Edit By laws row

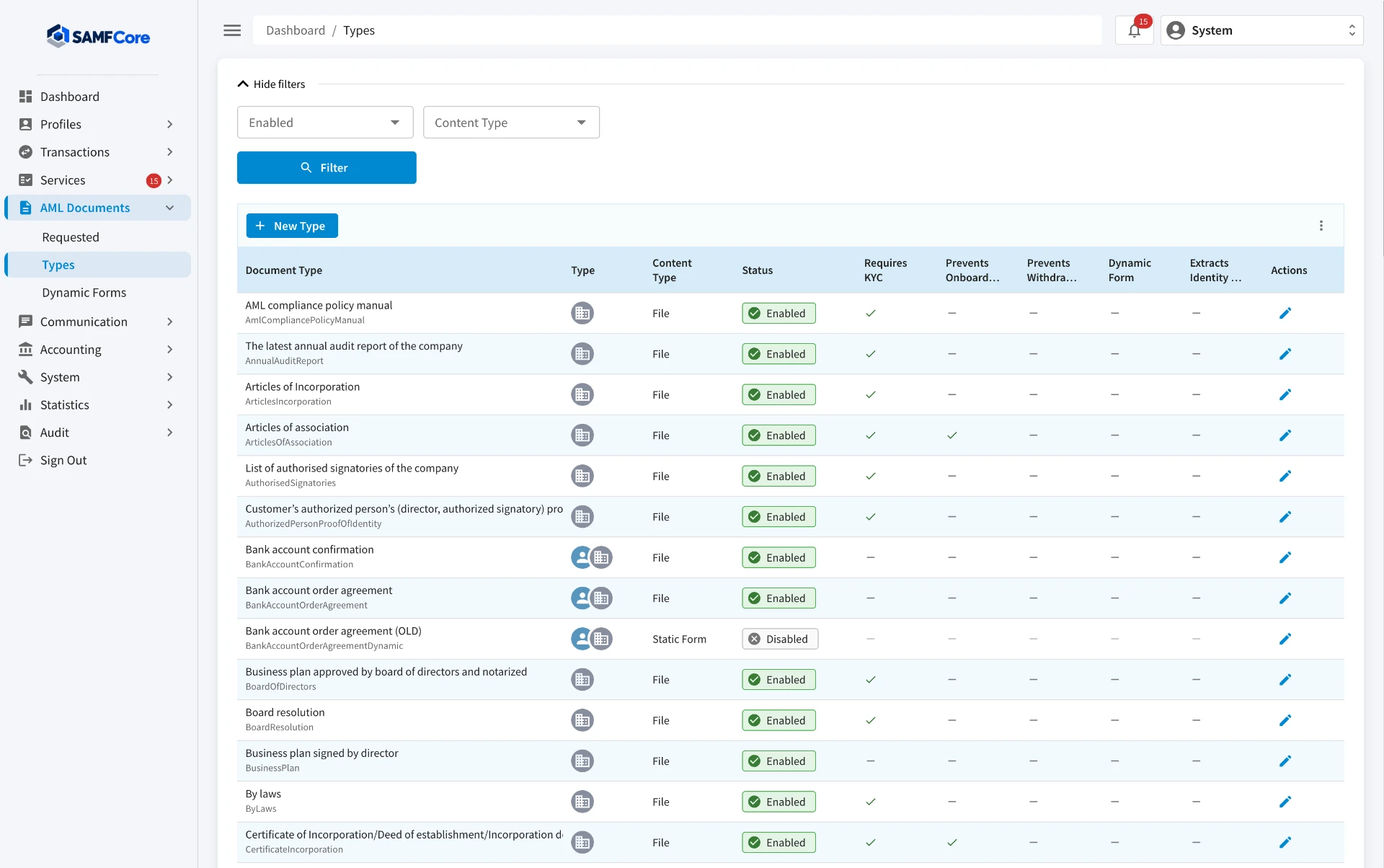1285,802
